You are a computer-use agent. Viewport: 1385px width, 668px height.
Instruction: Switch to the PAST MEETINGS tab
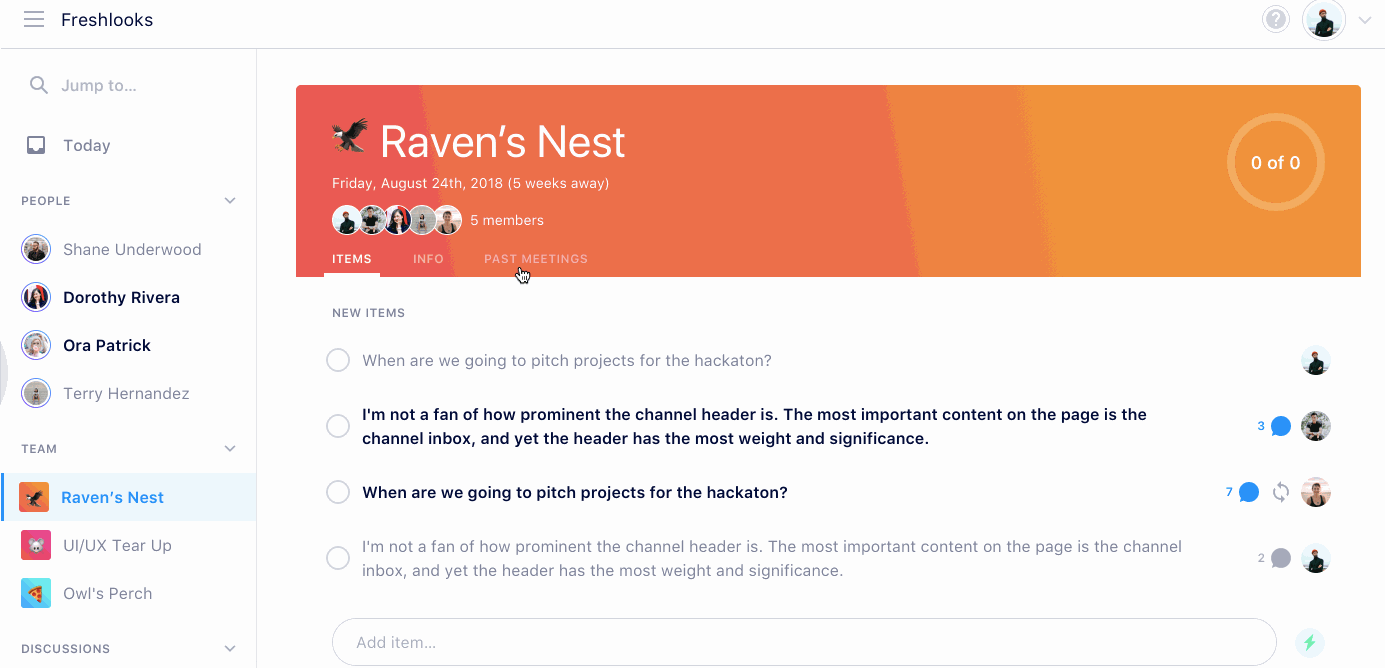[536, 259]
